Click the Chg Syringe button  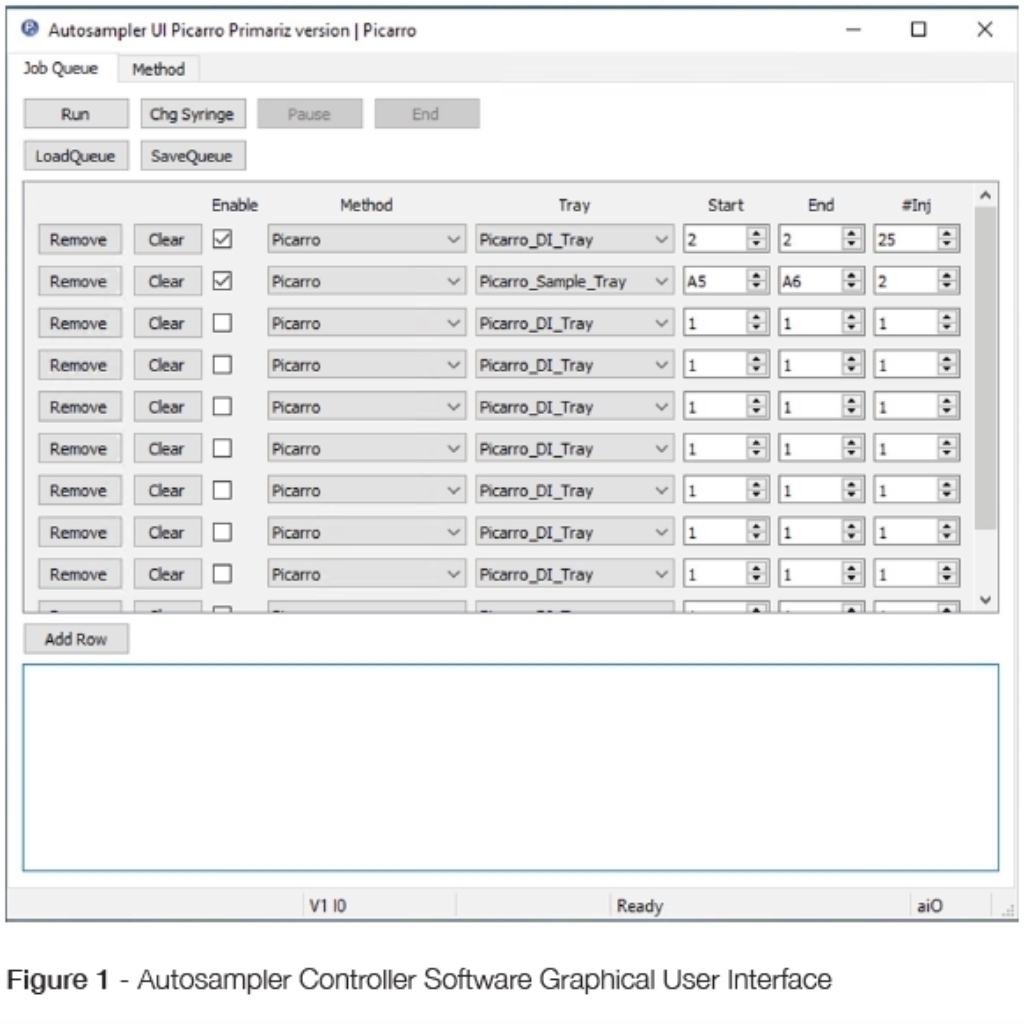click(x=193, y=114)
